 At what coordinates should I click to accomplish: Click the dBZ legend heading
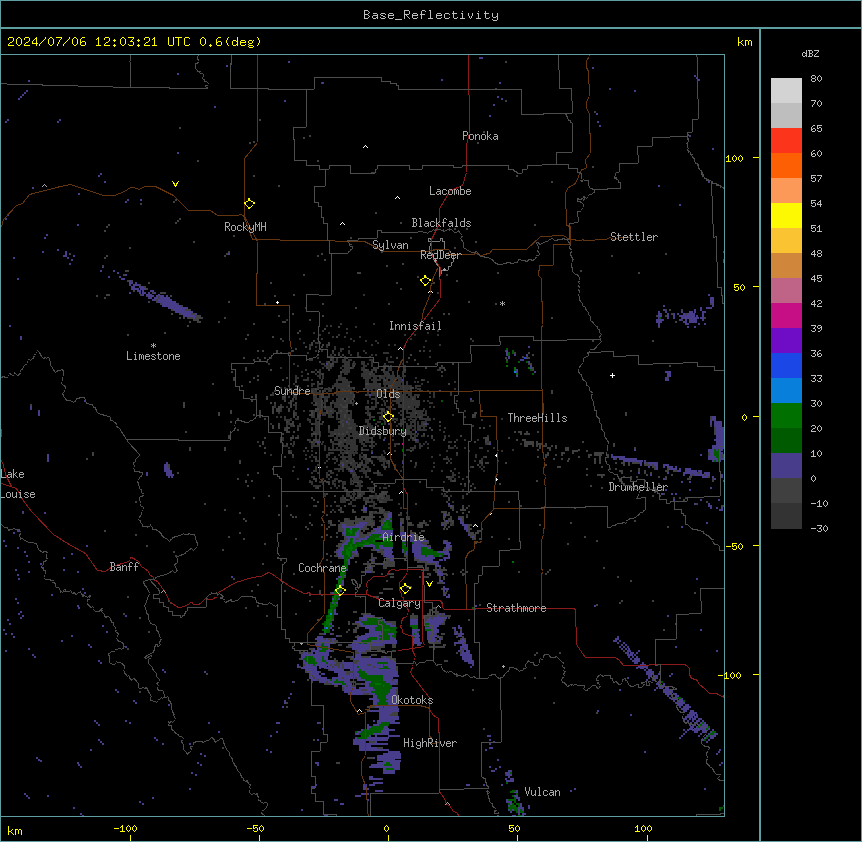(x=810, y=53)
